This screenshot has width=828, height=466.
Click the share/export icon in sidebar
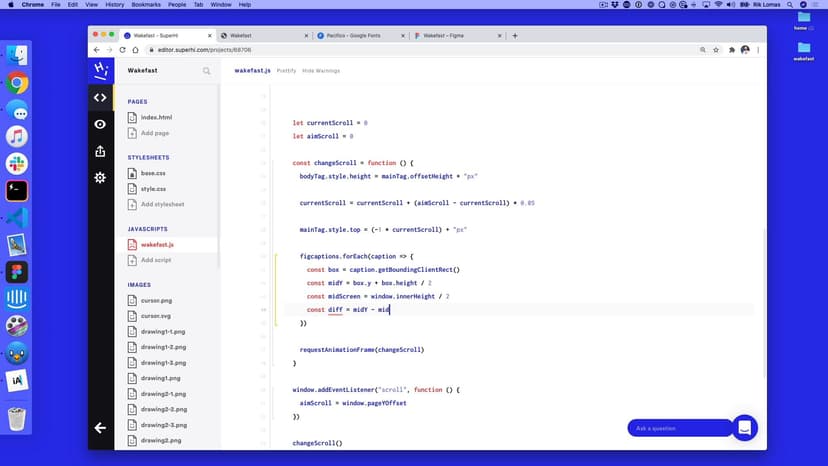pyautogui.click(x=100, y=151)
